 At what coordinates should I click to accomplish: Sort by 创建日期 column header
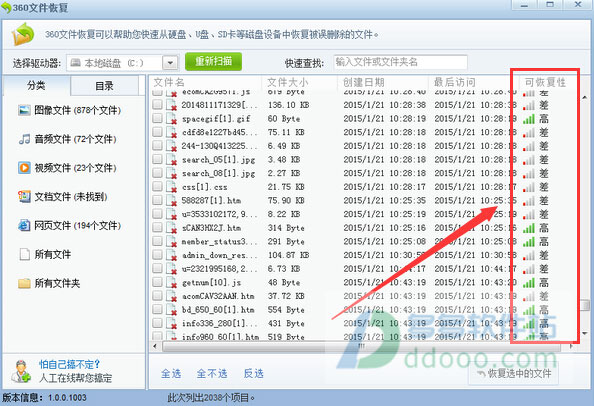pyautogui.click(x=383, y=82)
